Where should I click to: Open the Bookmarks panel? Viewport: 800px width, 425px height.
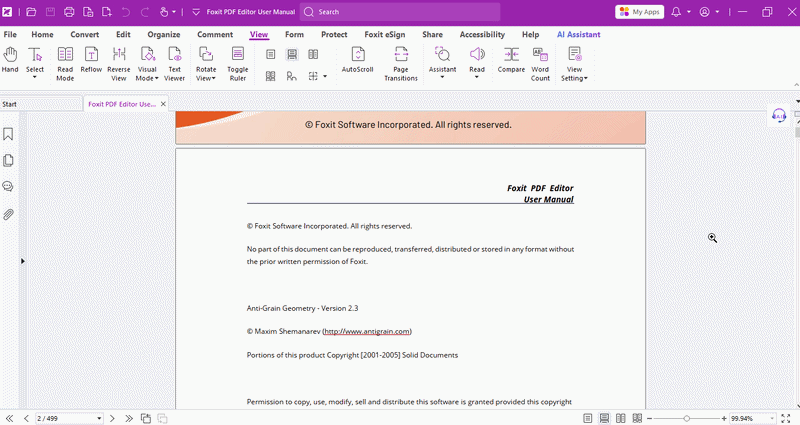[8, 134]
